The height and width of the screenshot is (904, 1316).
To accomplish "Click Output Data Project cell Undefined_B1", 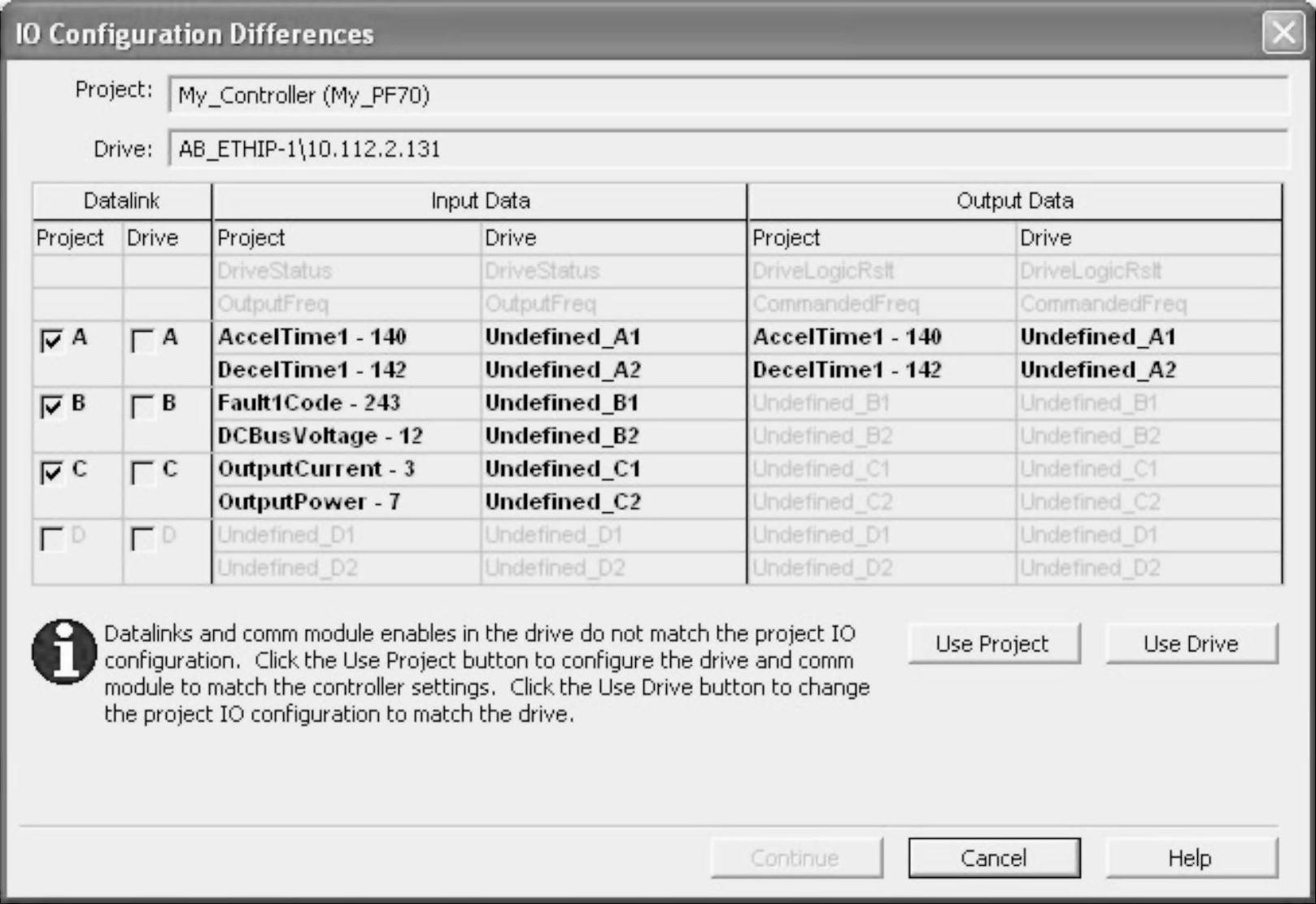I will coord(882,403).
